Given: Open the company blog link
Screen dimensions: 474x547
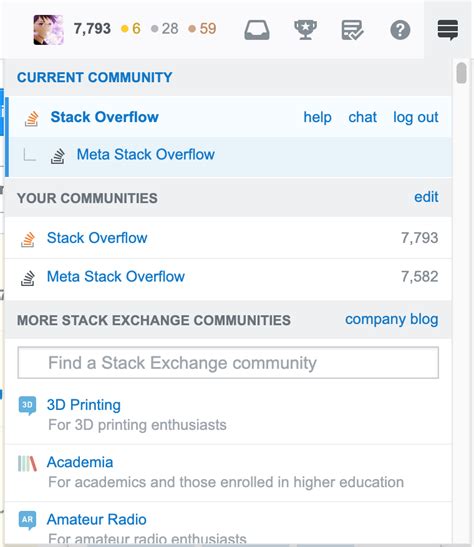Looking at the screenshot, I should click(x=392, y=319).
